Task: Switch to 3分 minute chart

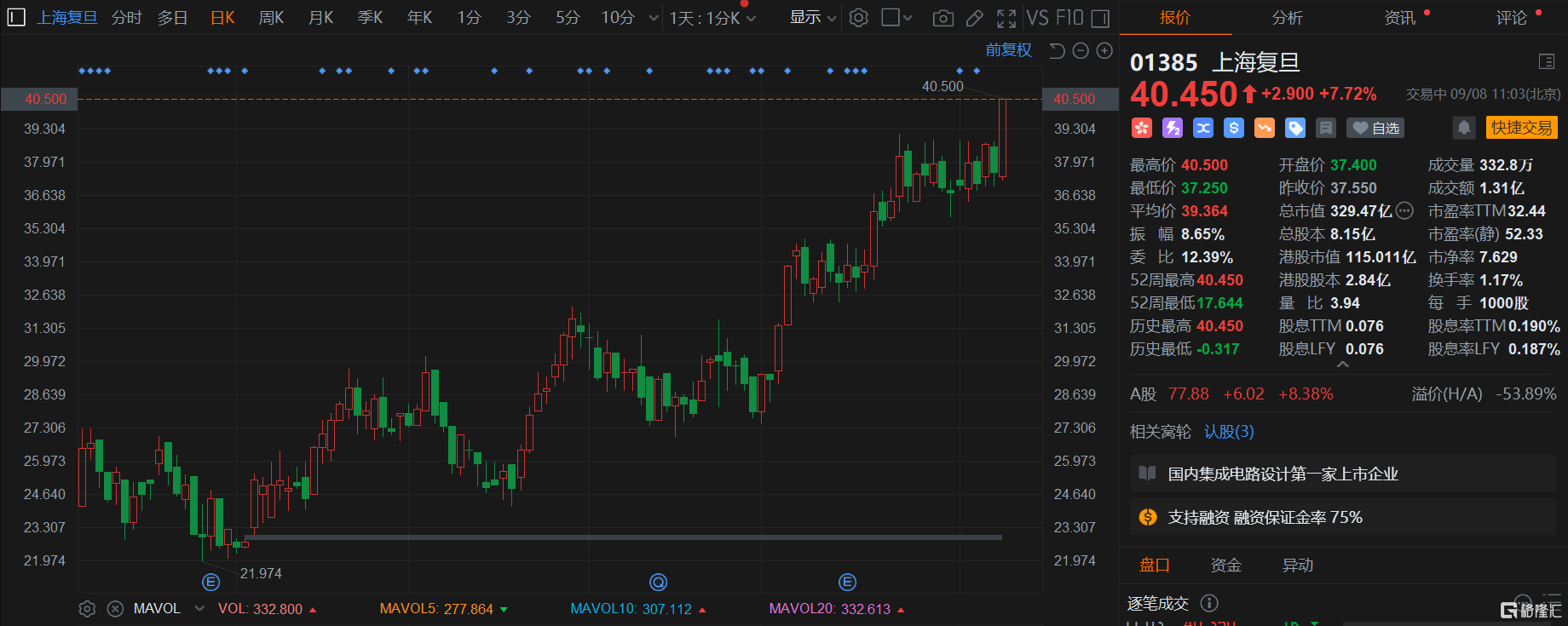Action: coord(518,18)
